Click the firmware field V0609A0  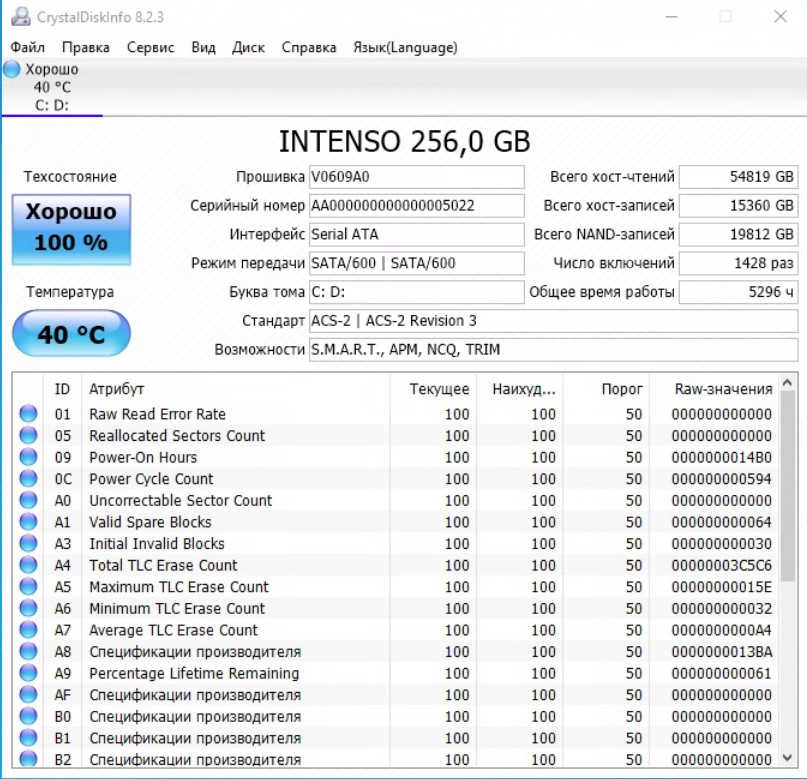[x=416, y=177]
